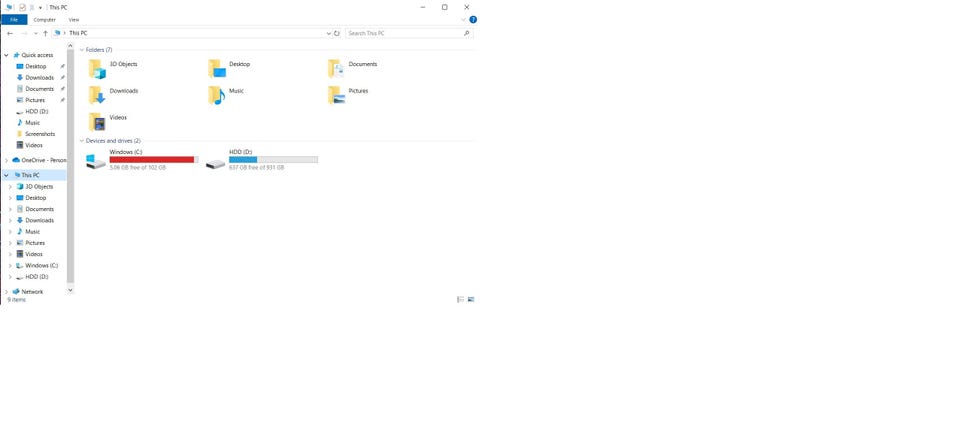
Task: Switch to details view using status bar icon
Action: coord(460,299)
